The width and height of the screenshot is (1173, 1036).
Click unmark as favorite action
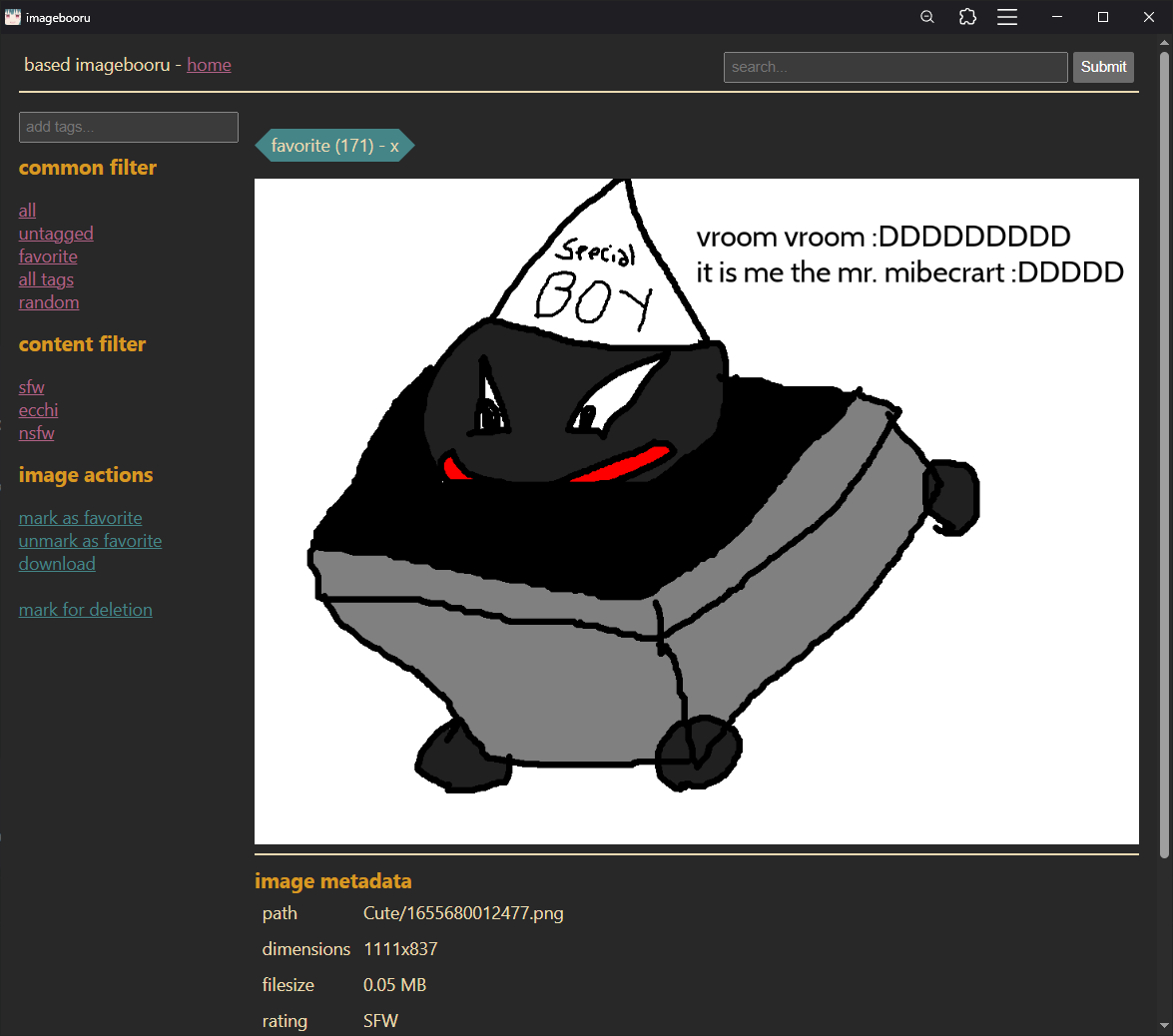coord(90,541)
